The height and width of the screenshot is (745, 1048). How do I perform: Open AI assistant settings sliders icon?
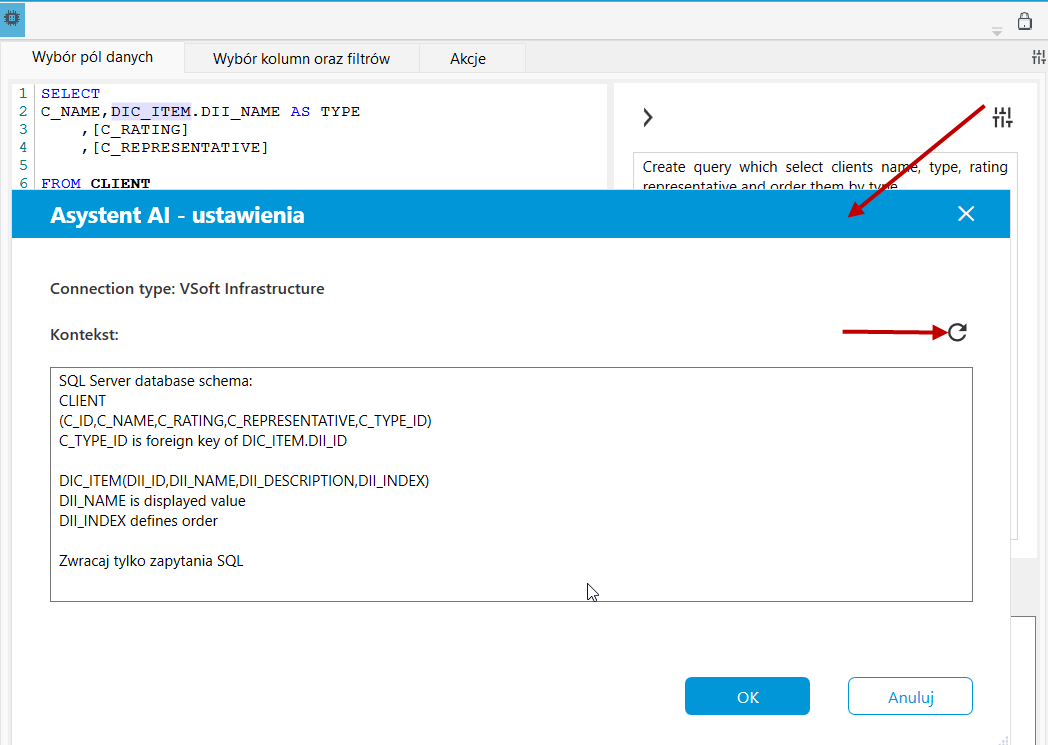(1002, 118)
